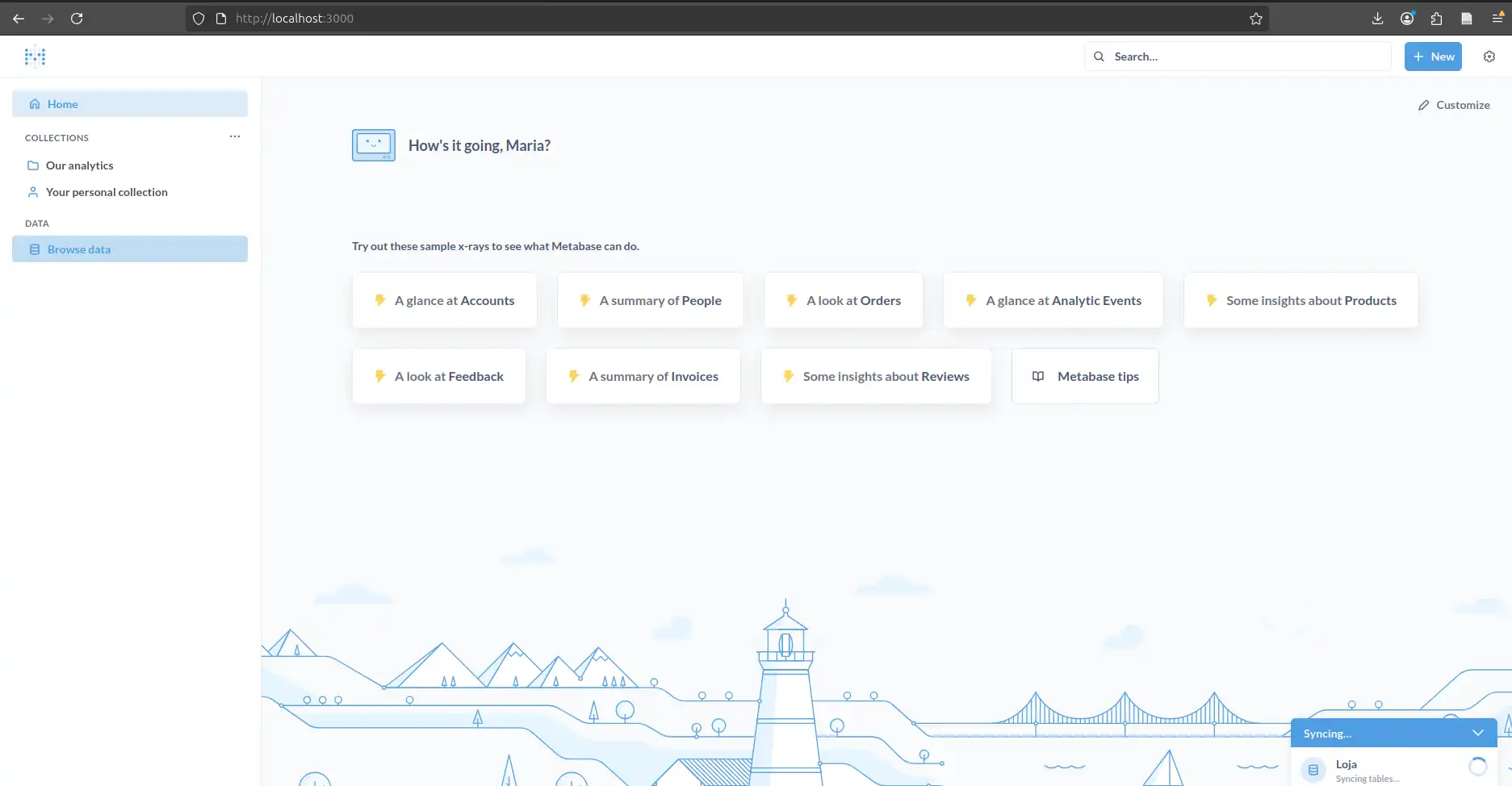Viewport: 1512px width, 786px height.
Task: Click the lightning icon on Feedback x-ray
Action: [x=379, y=376]
